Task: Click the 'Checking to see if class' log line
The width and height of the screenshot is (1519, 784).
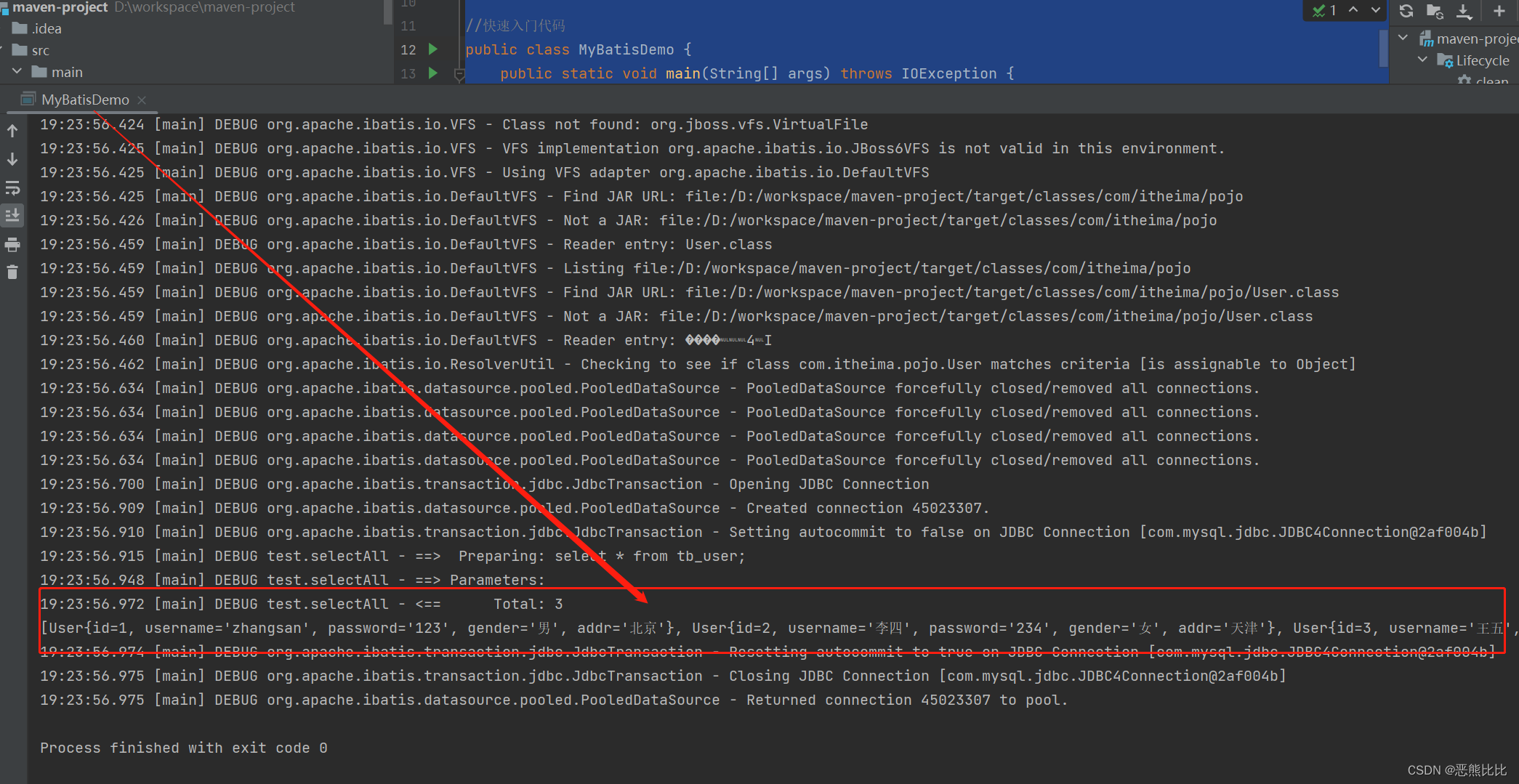Action: (698, 364)
